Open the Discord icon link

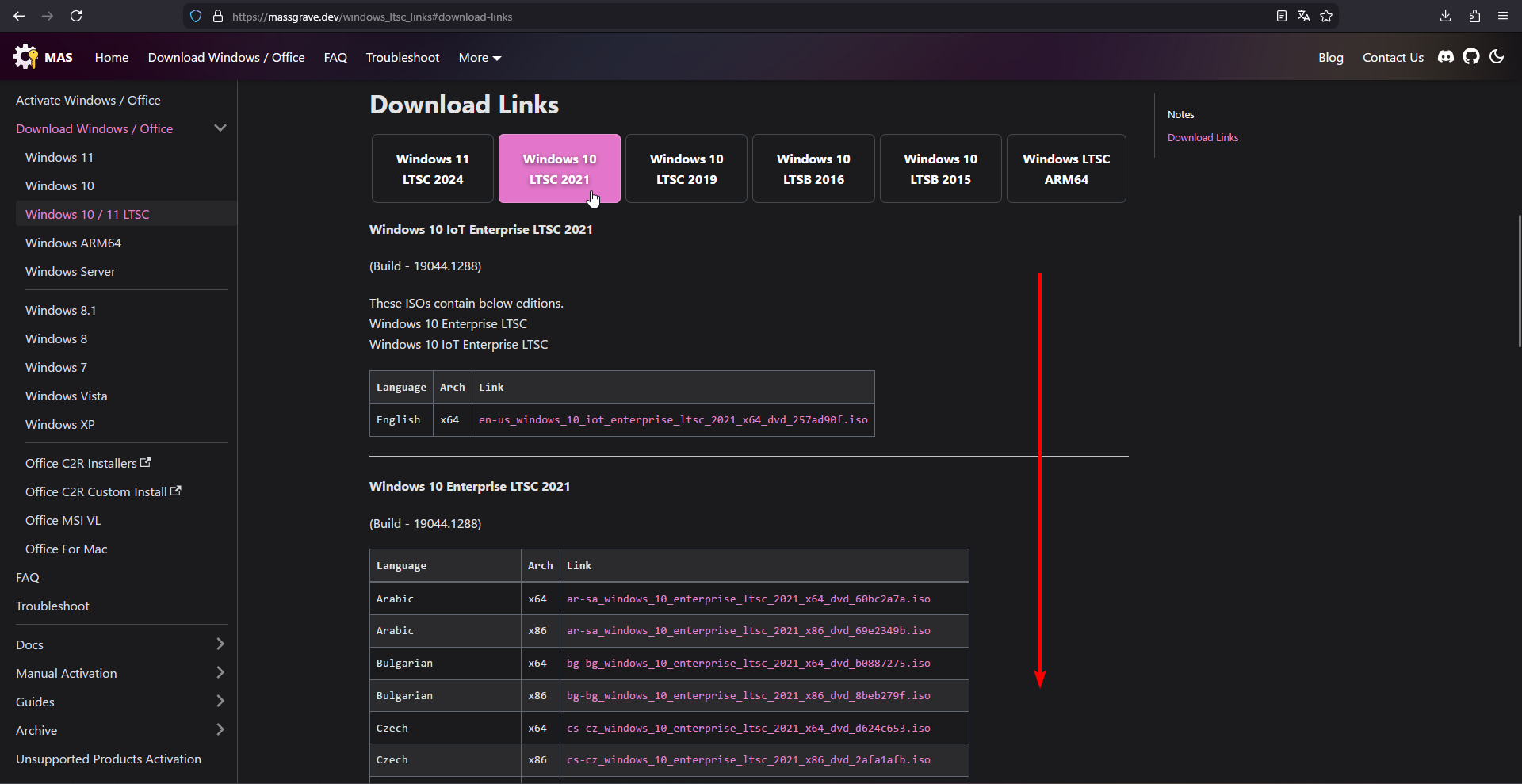(1446, 56)
